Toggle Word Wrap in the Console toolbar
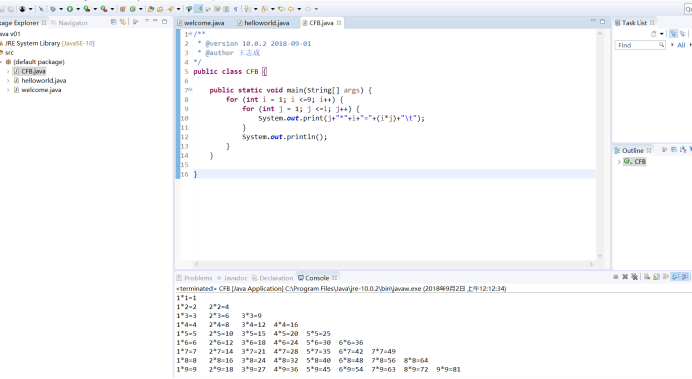Screen dimensions: 692x379 (666, 277)
